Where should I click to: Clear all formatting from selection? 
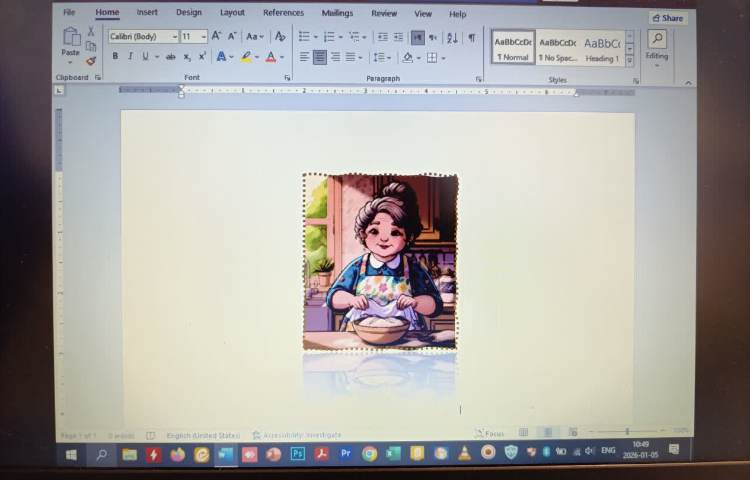[280, 37]
